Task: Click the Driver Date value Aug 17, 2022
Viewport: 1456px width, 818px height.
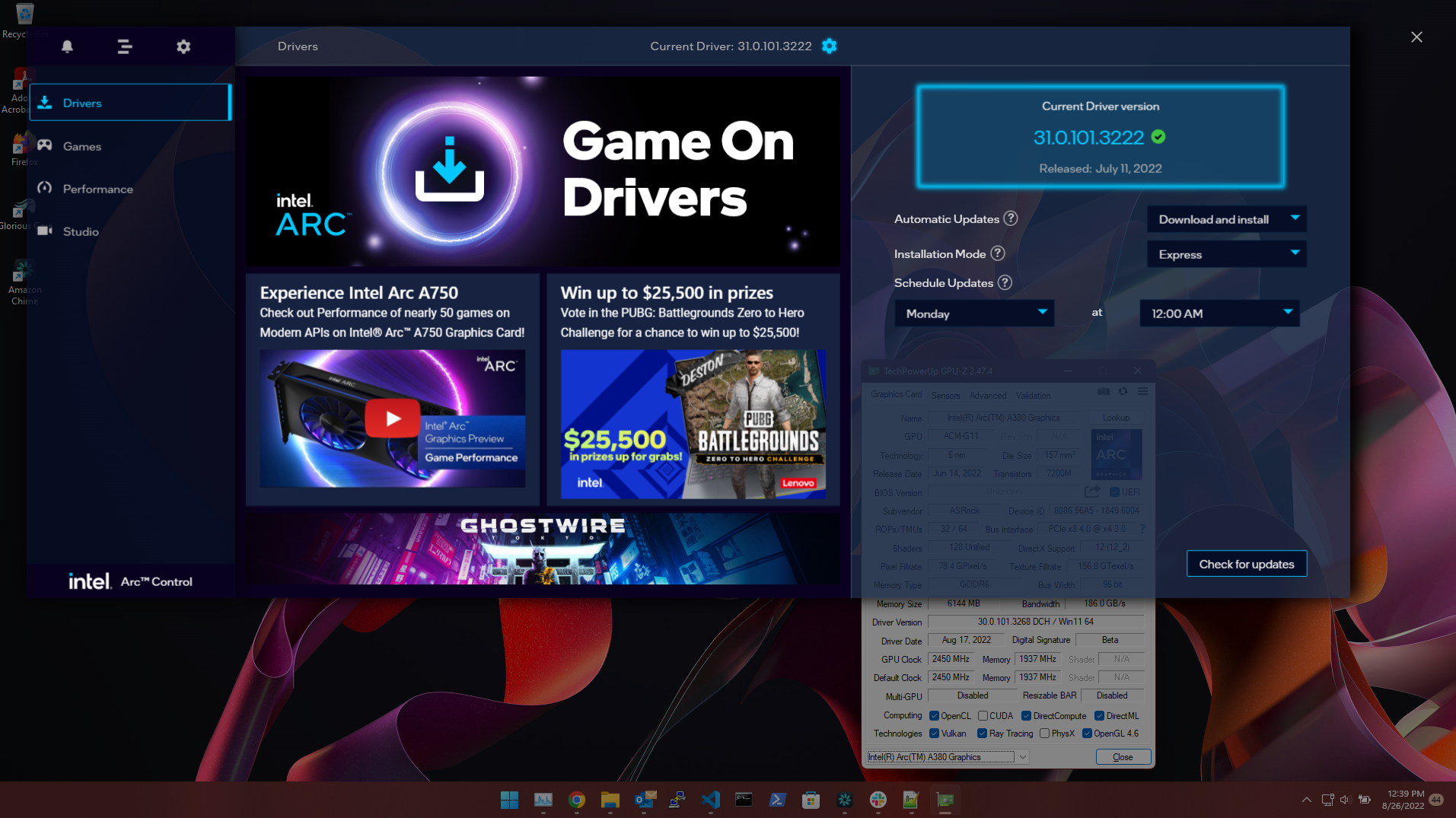Action: (966, 640)
